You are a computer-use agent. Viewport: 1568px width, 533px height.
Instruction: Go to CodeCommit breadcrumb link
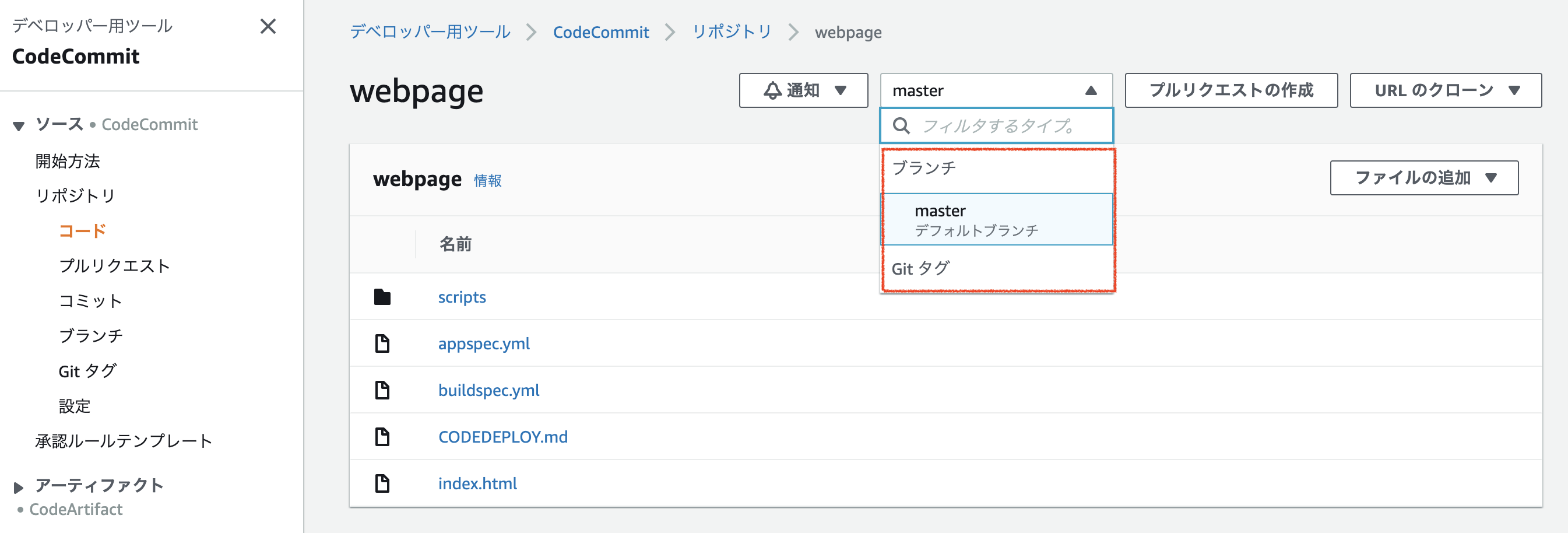[x=600, y=32]
